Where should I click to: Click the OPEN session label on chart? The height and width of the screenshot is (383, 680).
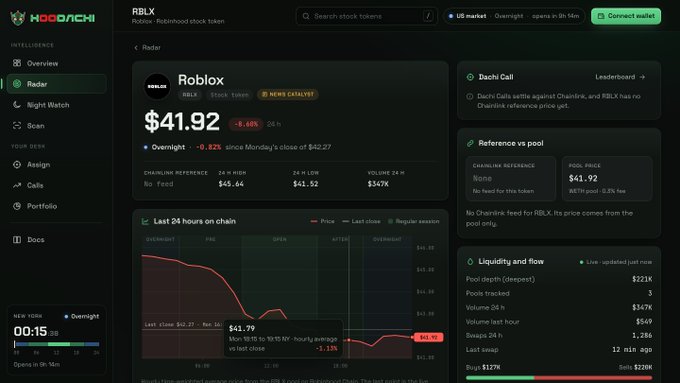point(279,239)
